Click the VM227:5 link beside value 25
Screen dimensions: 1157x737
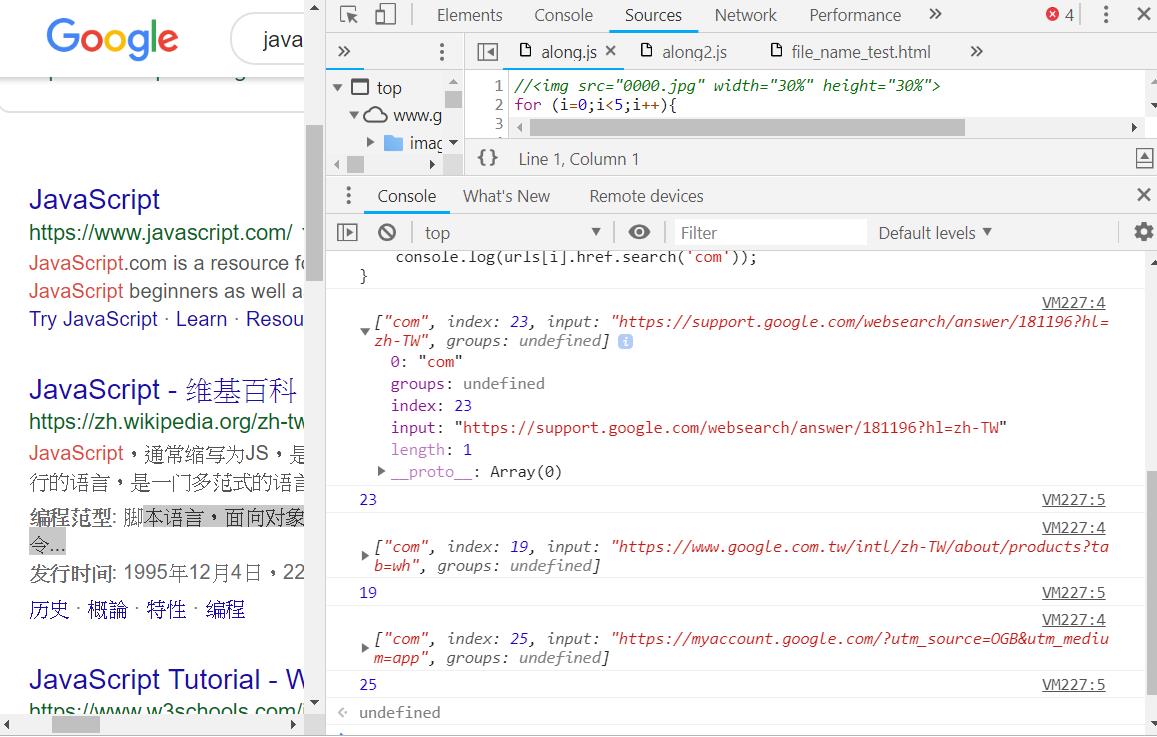click(x=1074, y=685)
